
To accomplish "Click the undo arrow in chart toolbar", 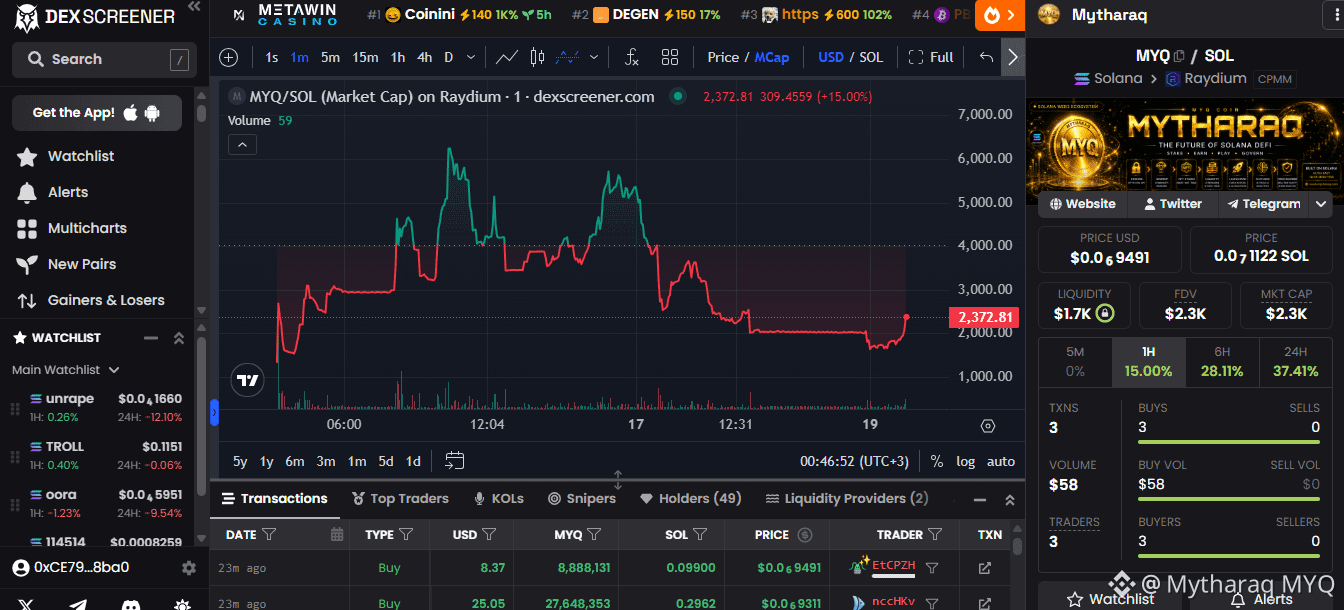I will [987, 57].
